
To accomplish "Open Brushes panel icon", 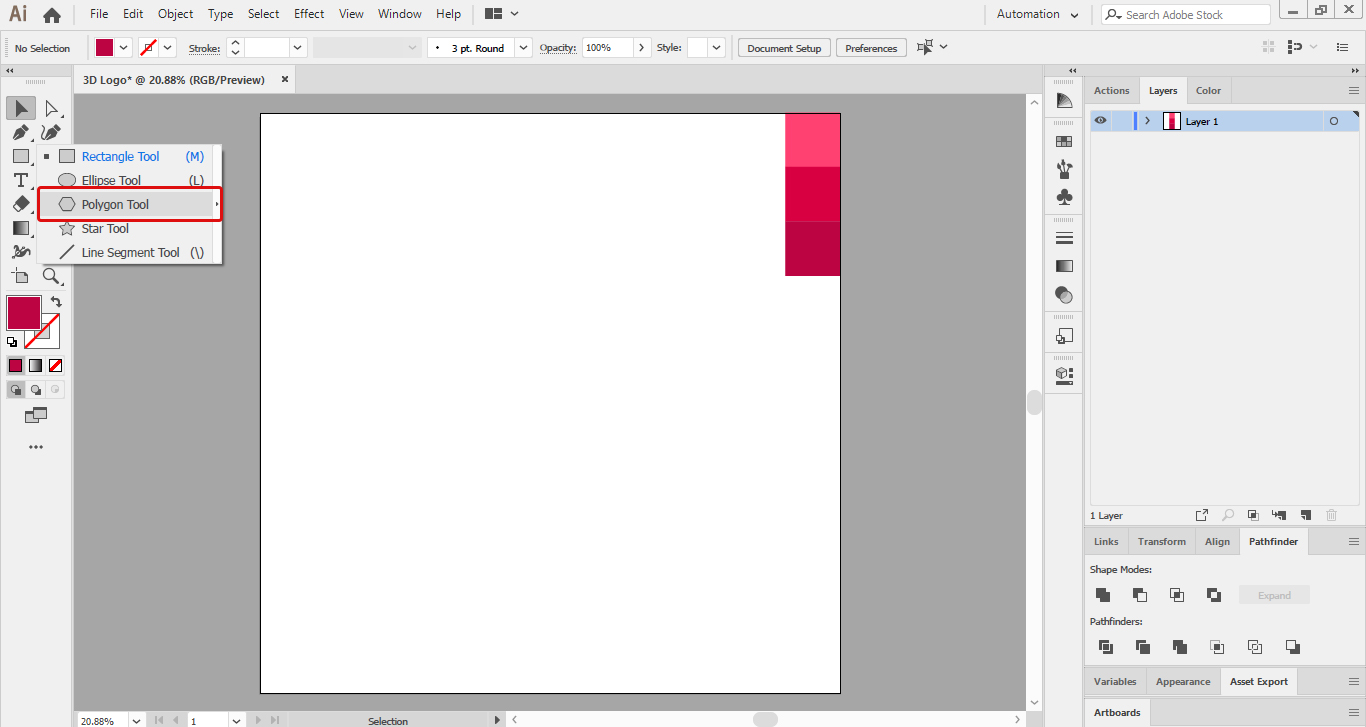I will 1064,169.
